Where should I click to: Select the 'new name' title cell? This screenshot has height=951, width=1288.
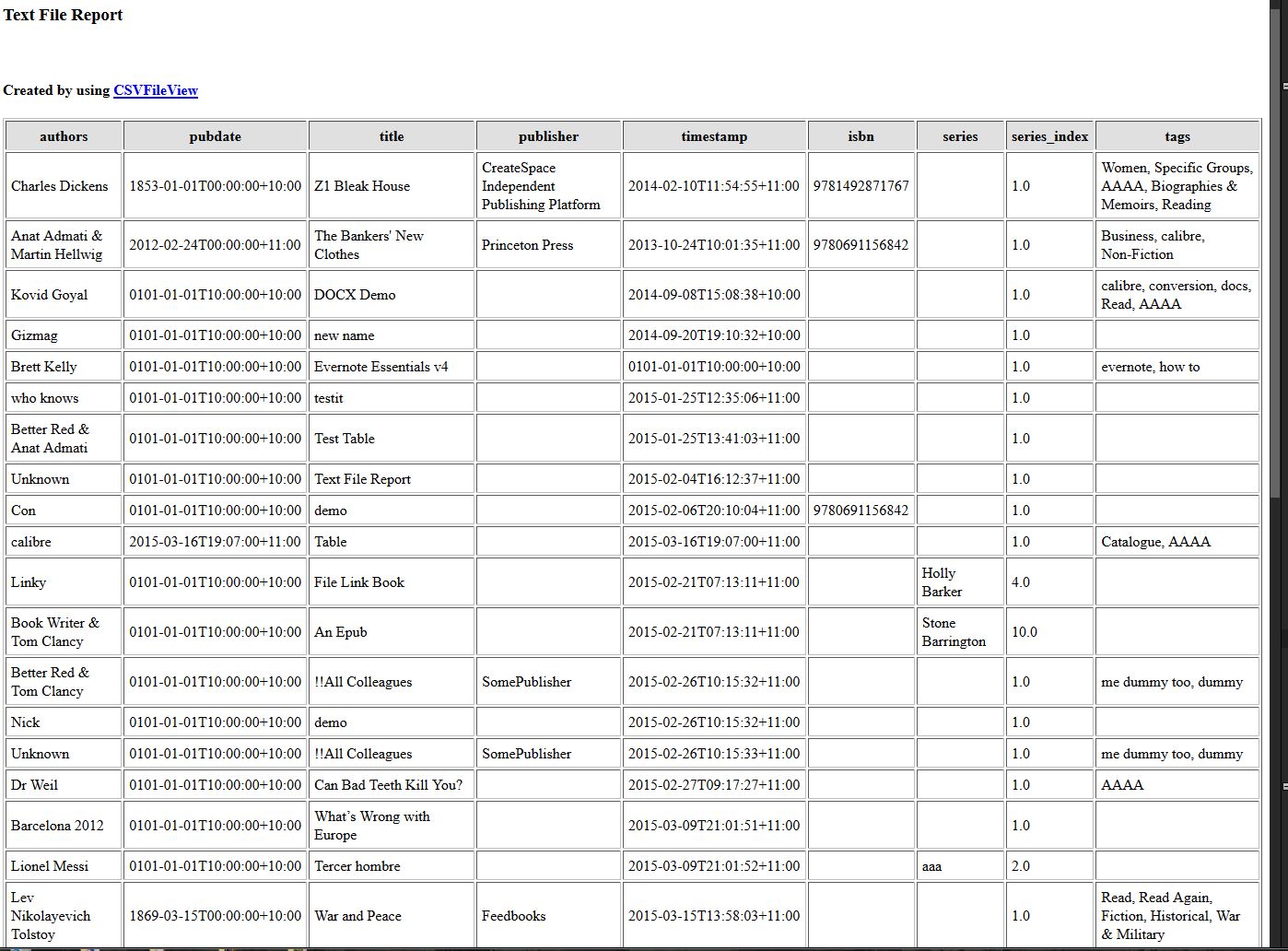tap(392, 335)
